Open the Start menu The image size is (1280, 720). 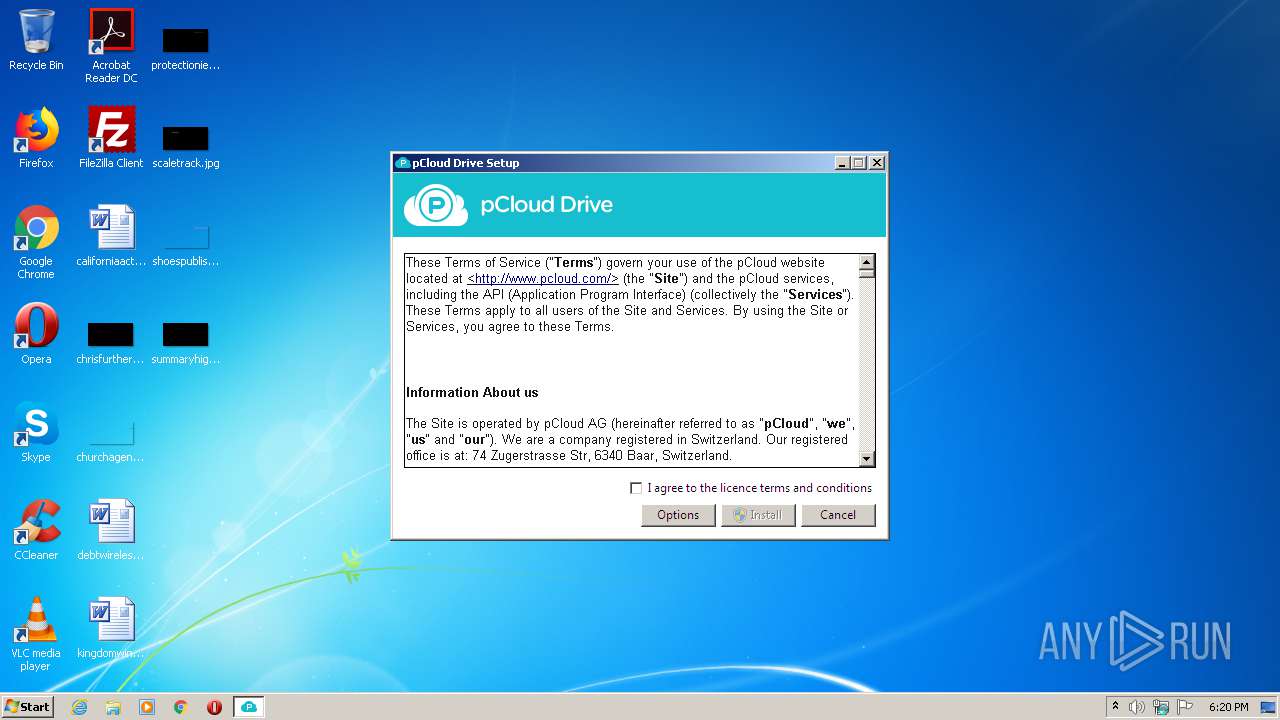tap(28, 707)
